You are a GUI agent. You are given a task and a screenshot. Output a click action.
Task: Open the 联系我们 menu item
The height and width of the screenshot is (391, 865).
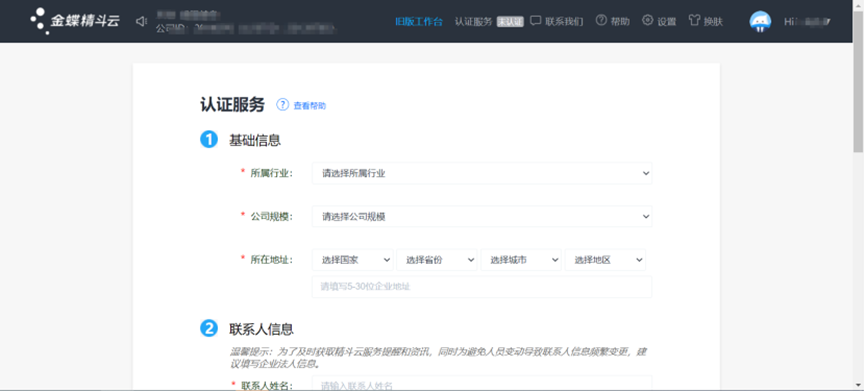point(564,22)
